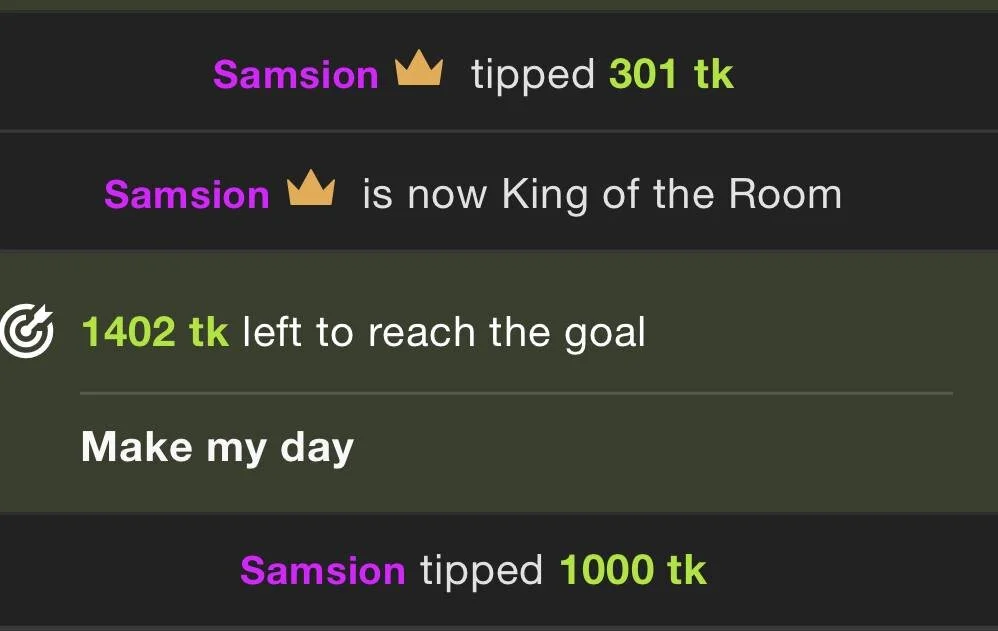
Task: Click the word 'tipped' before 1000 tk
Action: point(481,571)
